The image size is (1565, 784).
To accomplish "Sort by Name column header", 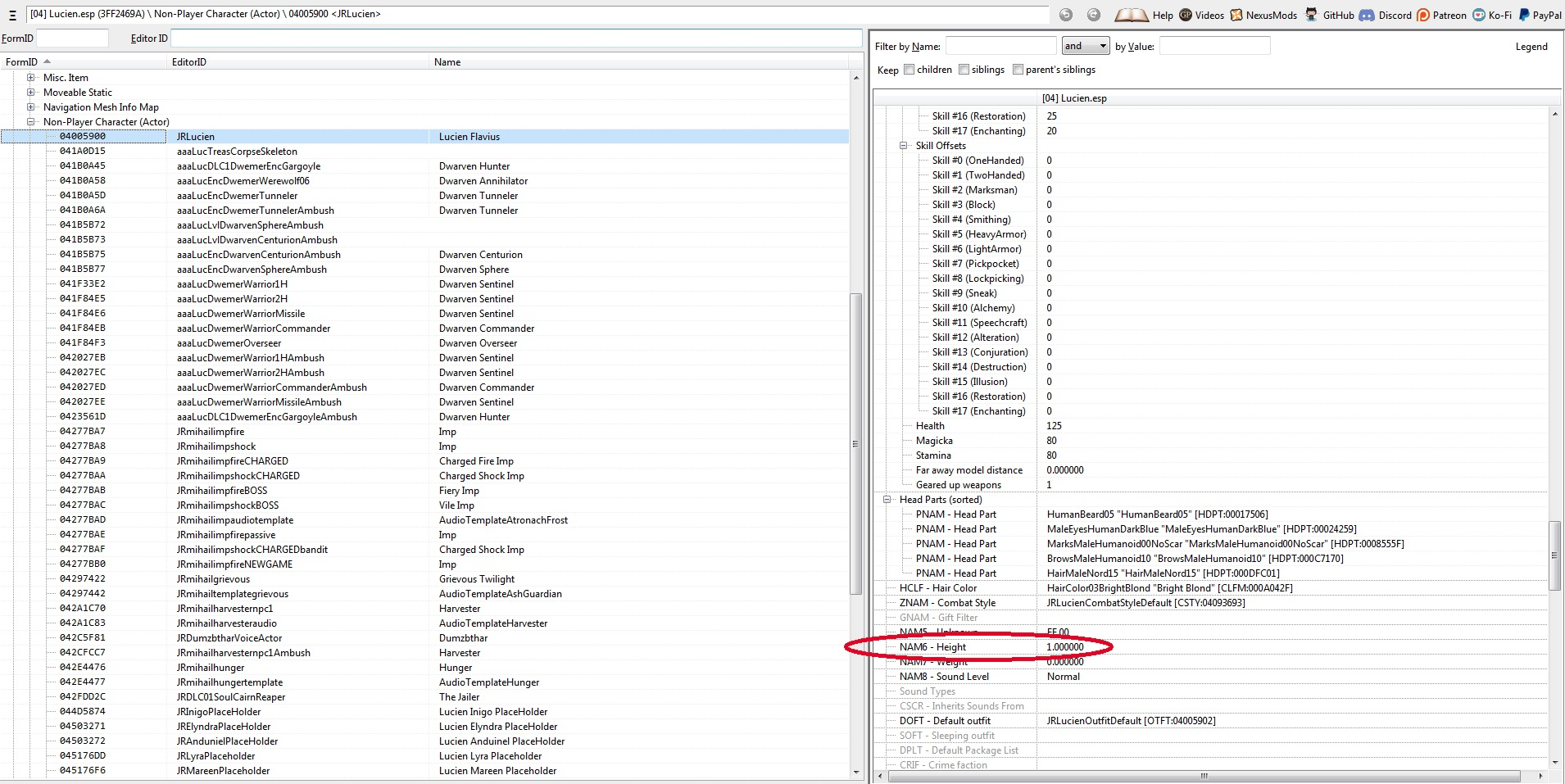I will click(639, 61).
